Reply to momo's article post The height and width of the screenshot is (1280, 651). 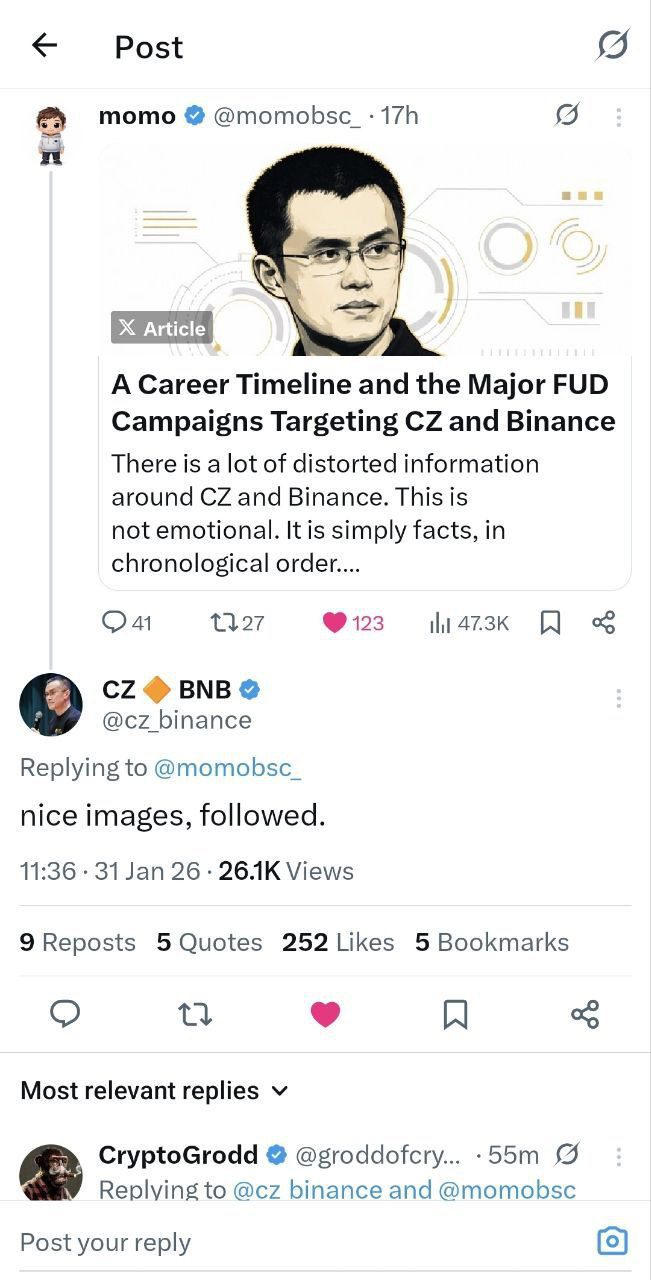tap(115, 623)
